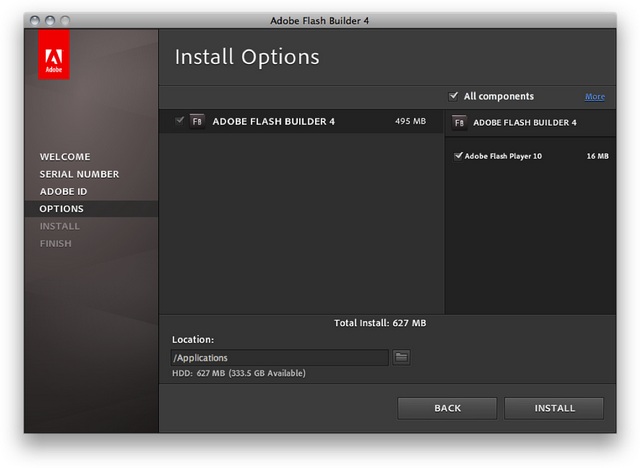Toggle the Adobe Flash Builder 4 checkbox
The width and height of the screenshot is (640, 468).
pyautogui.click(x=179, y=121)
